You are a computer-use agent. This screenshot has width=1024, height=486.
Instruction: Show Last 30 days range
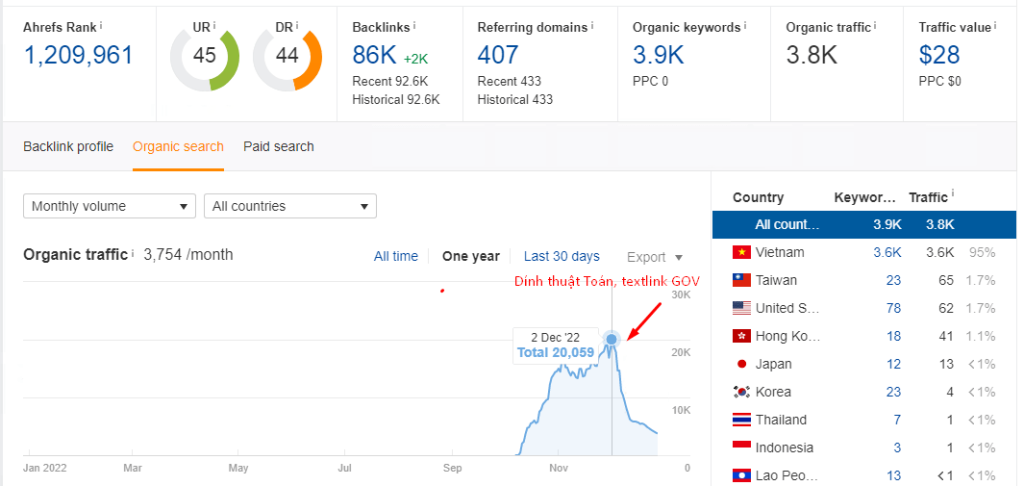[562, 257]
